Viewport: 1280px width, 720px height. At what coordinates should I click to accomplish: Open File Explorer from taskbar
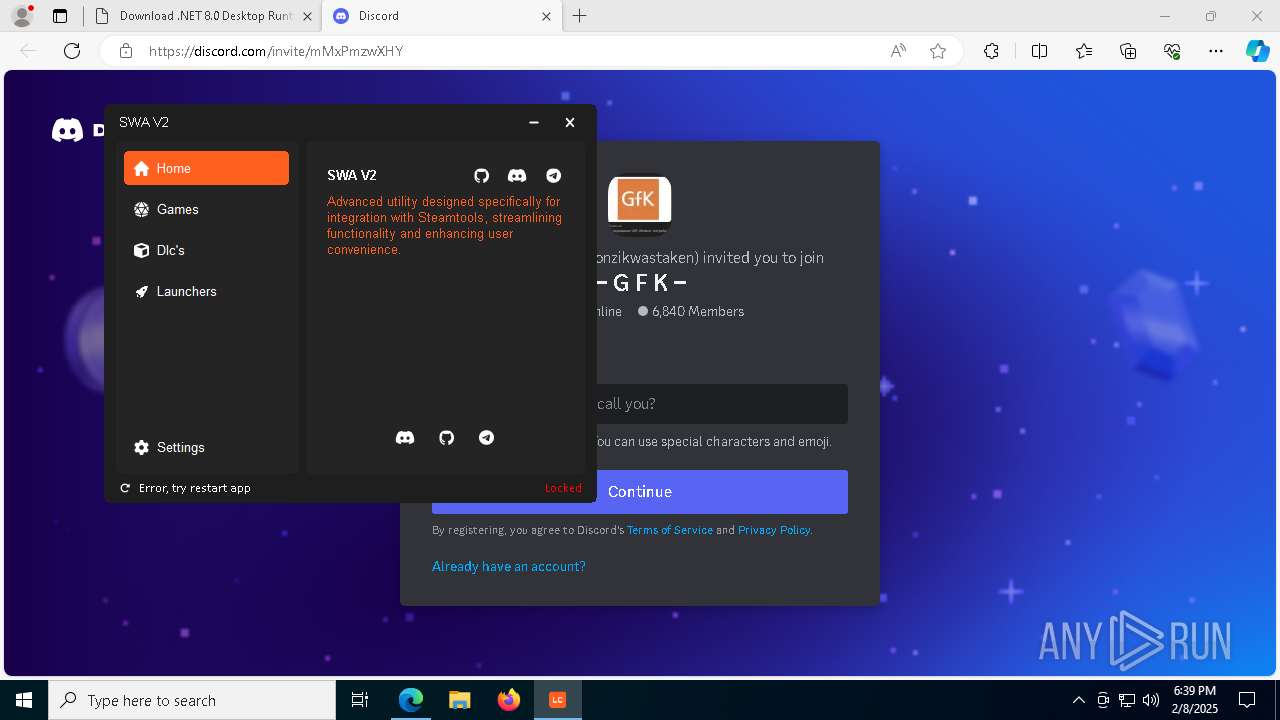coord(459,700)
